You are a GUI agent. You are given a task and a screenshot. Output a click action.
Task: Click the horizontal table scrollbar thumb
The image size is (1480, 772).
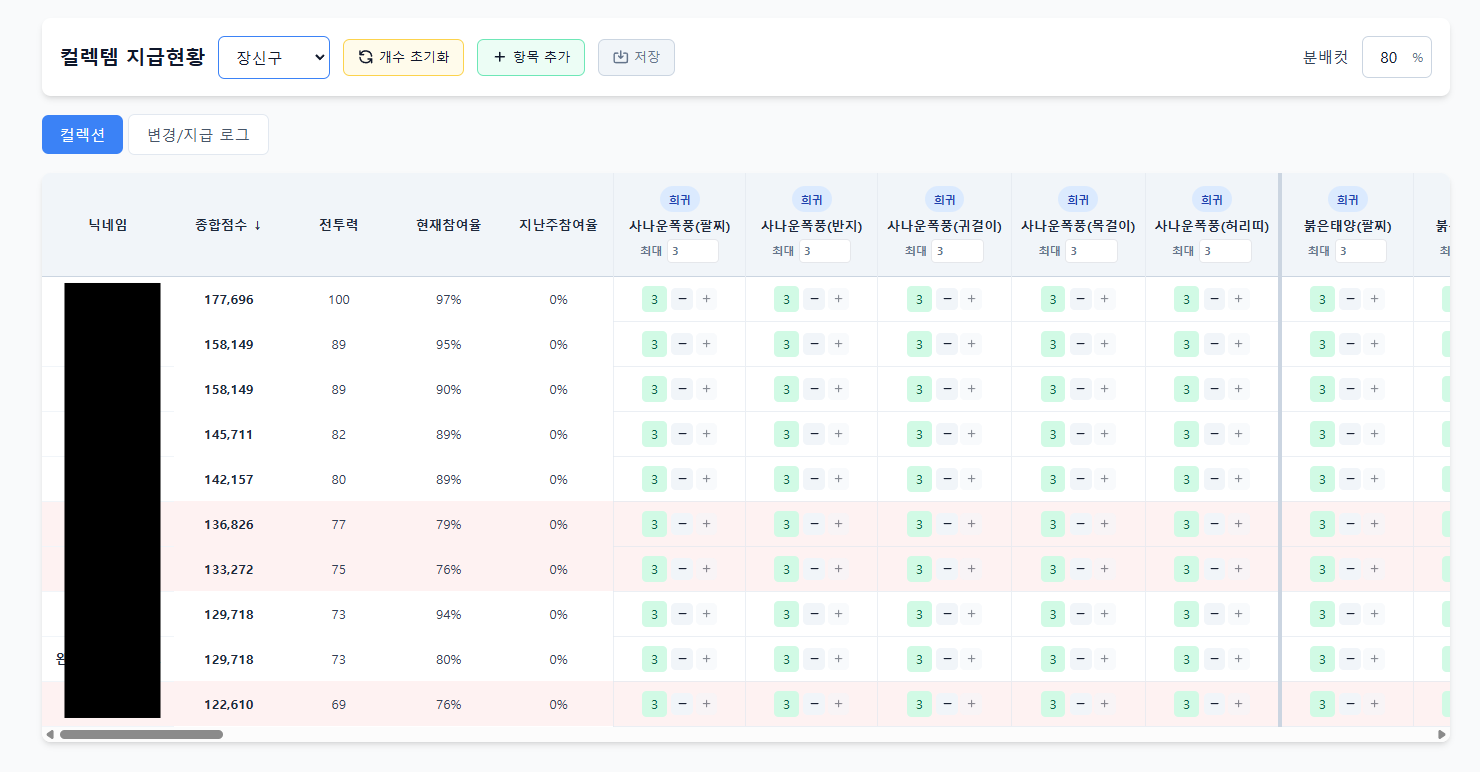tap(141, 734)
